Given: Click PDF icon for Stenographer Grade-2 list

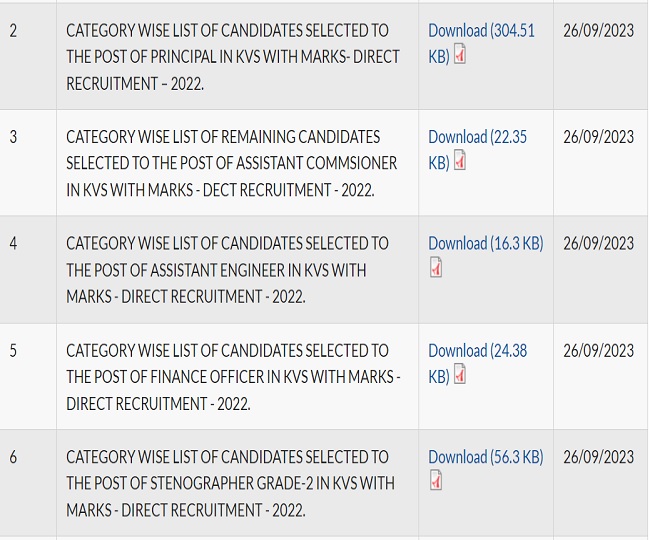Looking at the screenshot, I should point(436,483).
